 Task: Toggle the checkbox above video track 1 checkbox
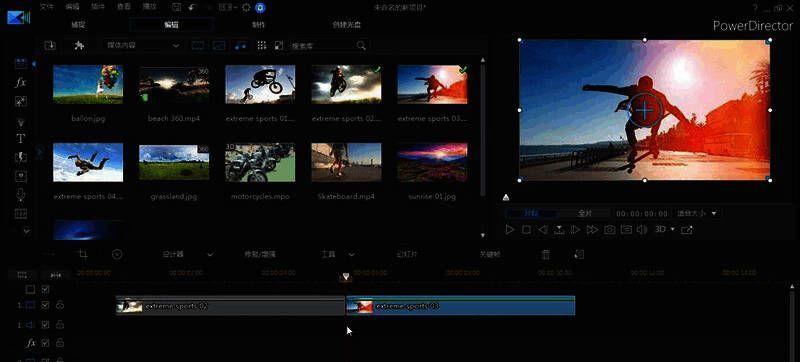pos(45,289)
